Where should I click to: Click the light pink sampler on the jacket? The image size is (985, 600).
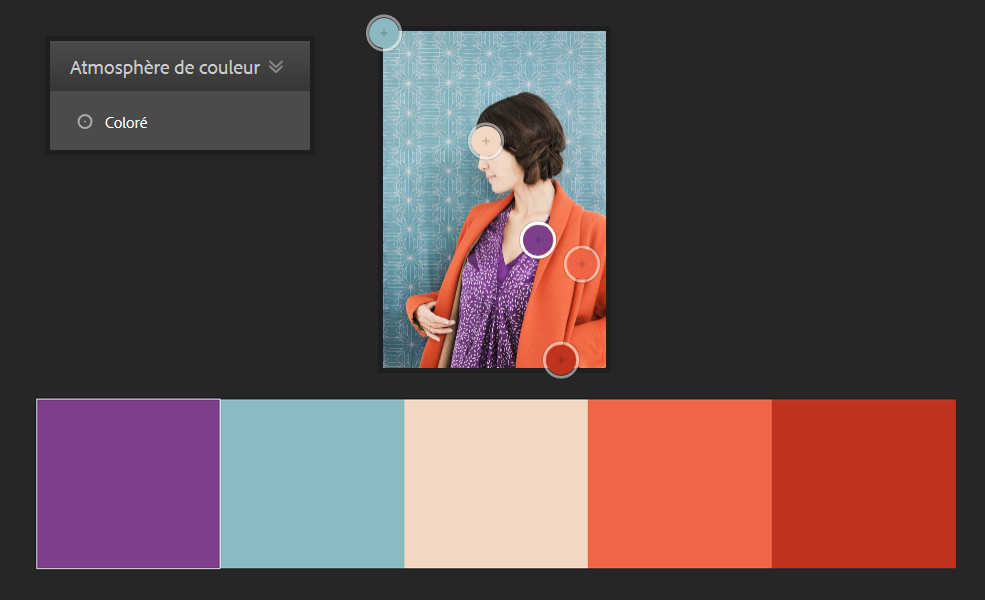(x=582, y=264)
